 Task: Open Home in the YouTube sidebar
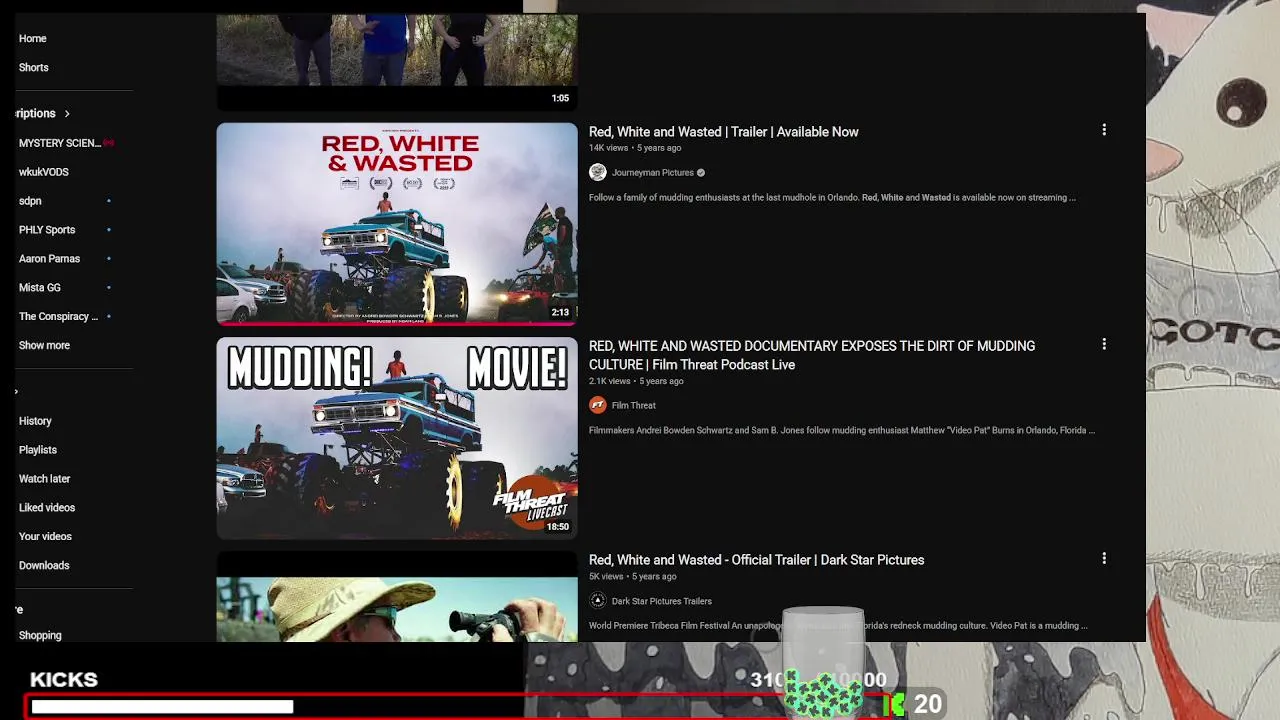(33, 38)
